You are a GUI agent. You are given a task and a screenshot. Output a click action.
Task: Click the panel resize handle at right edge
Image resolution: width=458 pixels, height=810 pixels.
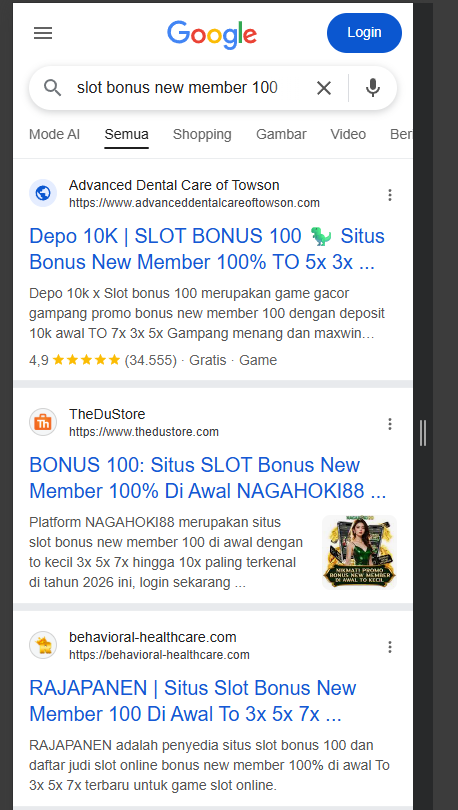(x=423, y=433)
